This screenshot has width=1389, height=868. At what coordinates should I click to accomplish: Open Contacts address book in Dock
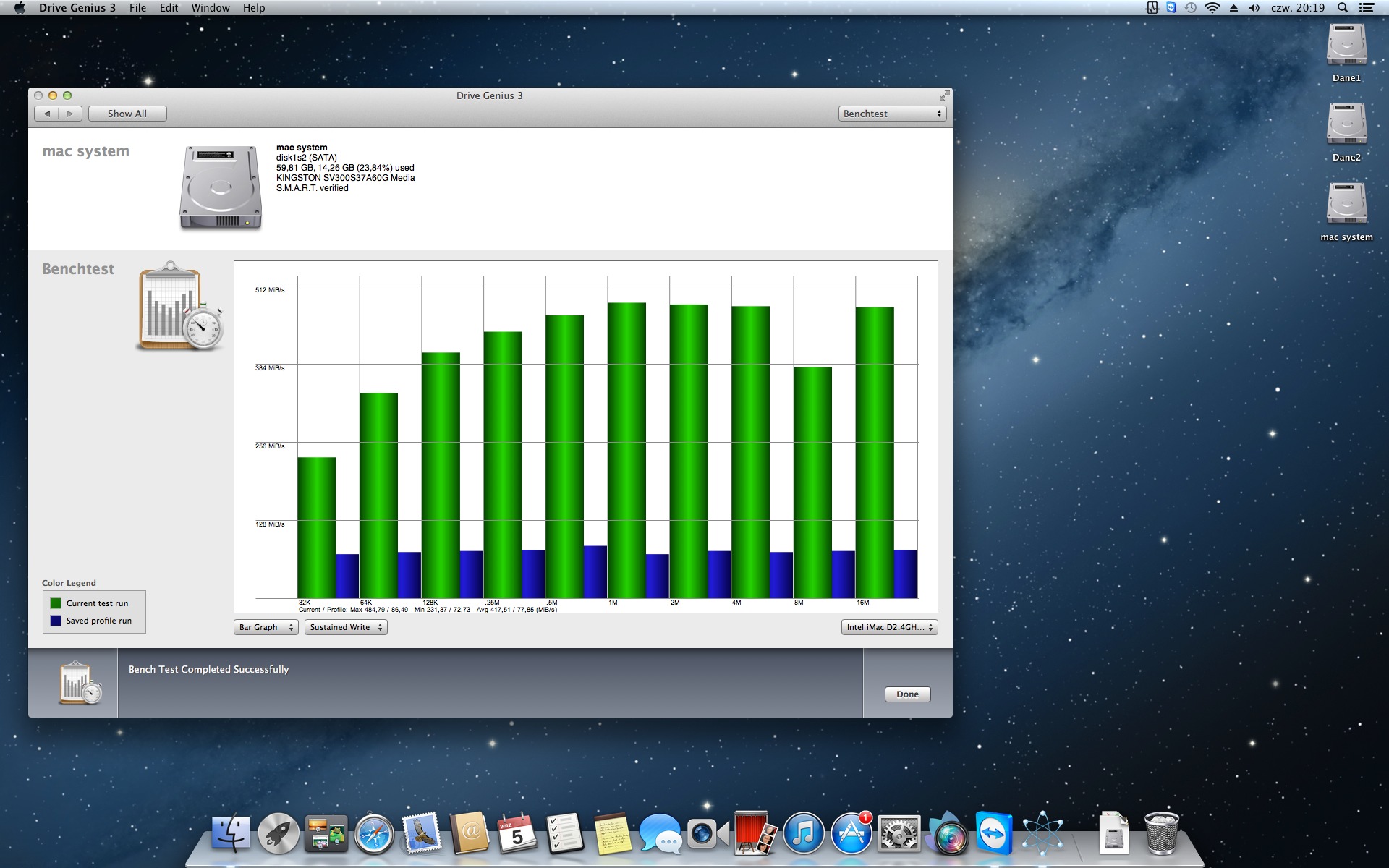pyautogui.click(x=470, y=833)
